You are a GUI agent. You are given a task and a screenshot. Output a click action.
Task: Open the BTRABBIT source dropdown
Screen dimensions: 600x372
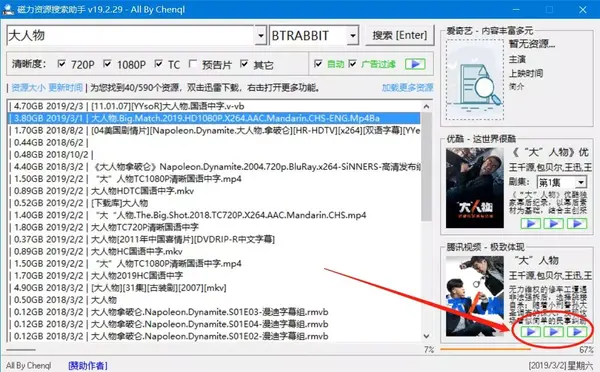(x=352, y=36)
